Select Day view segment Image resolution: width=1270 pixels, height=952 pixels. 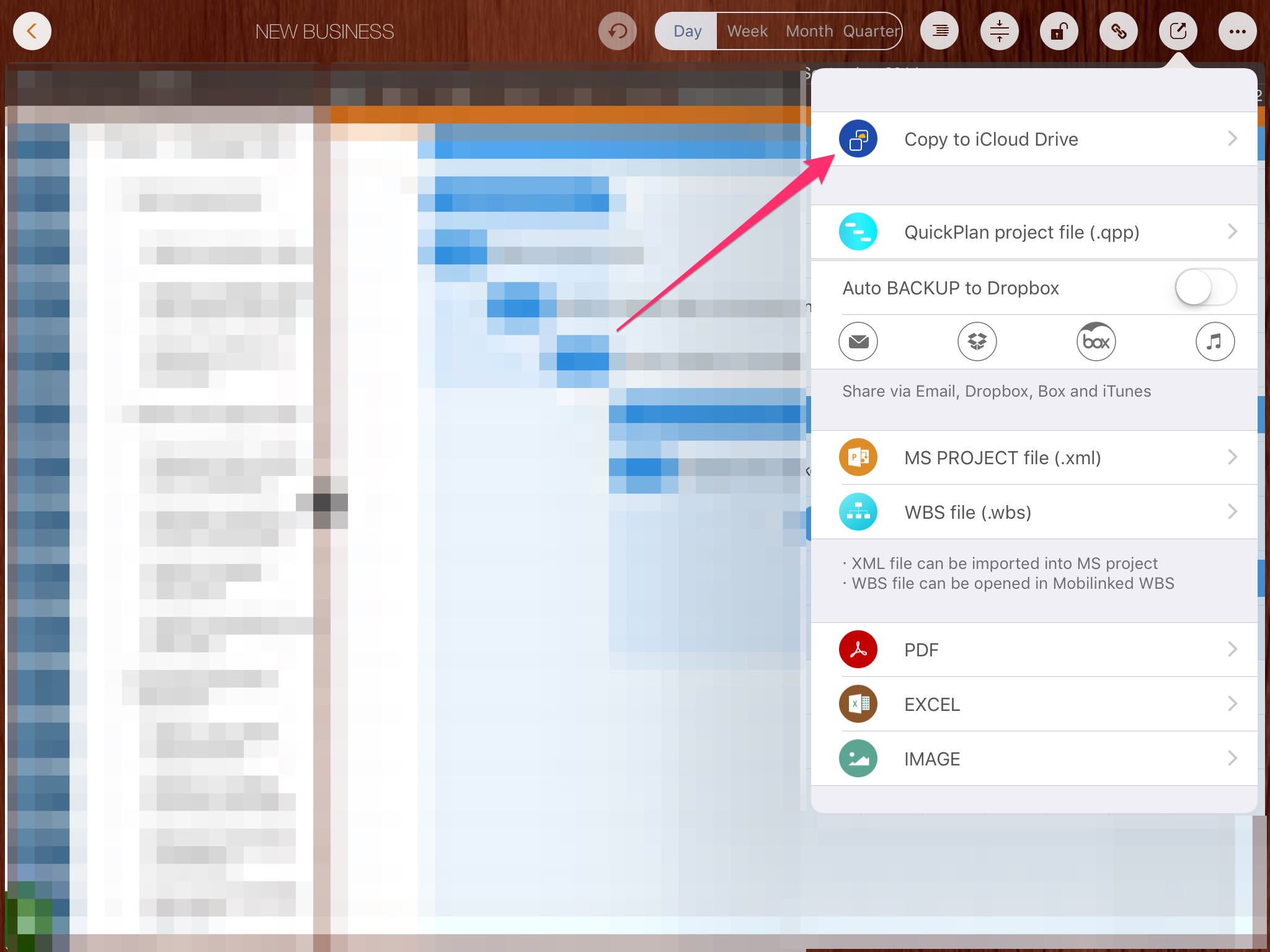687,31
